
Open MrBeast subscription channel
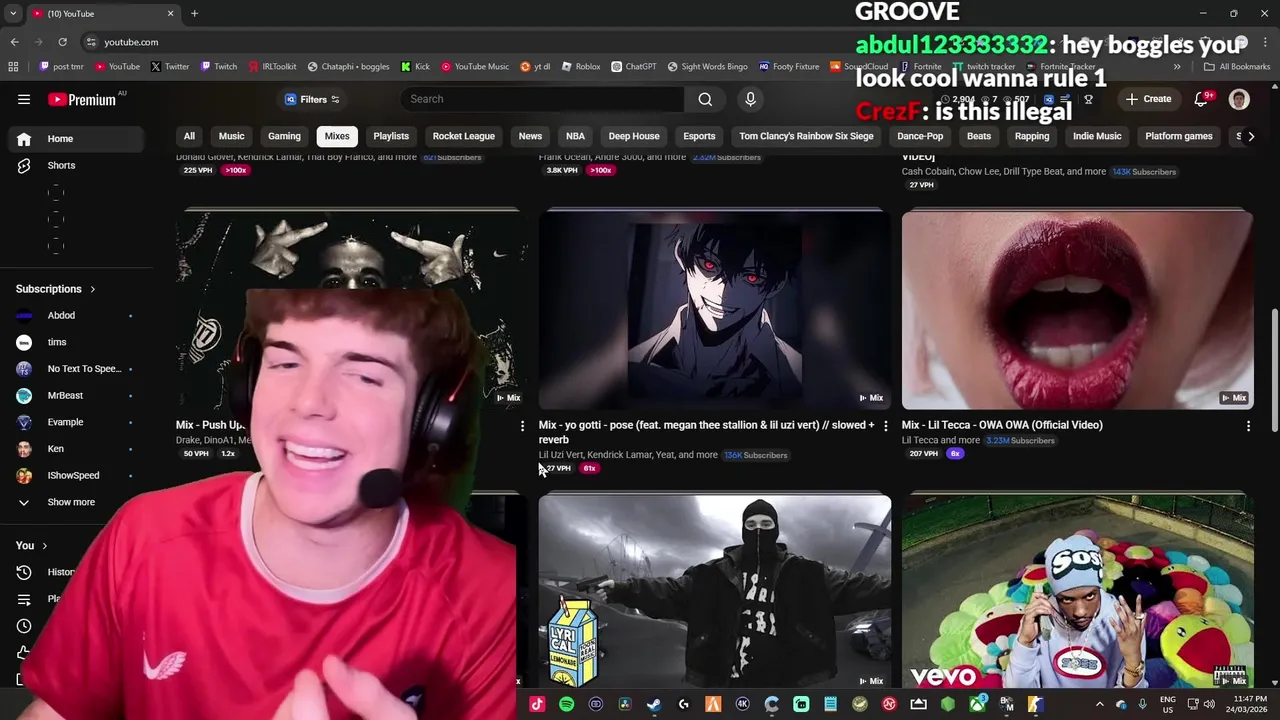coord(75,395)
